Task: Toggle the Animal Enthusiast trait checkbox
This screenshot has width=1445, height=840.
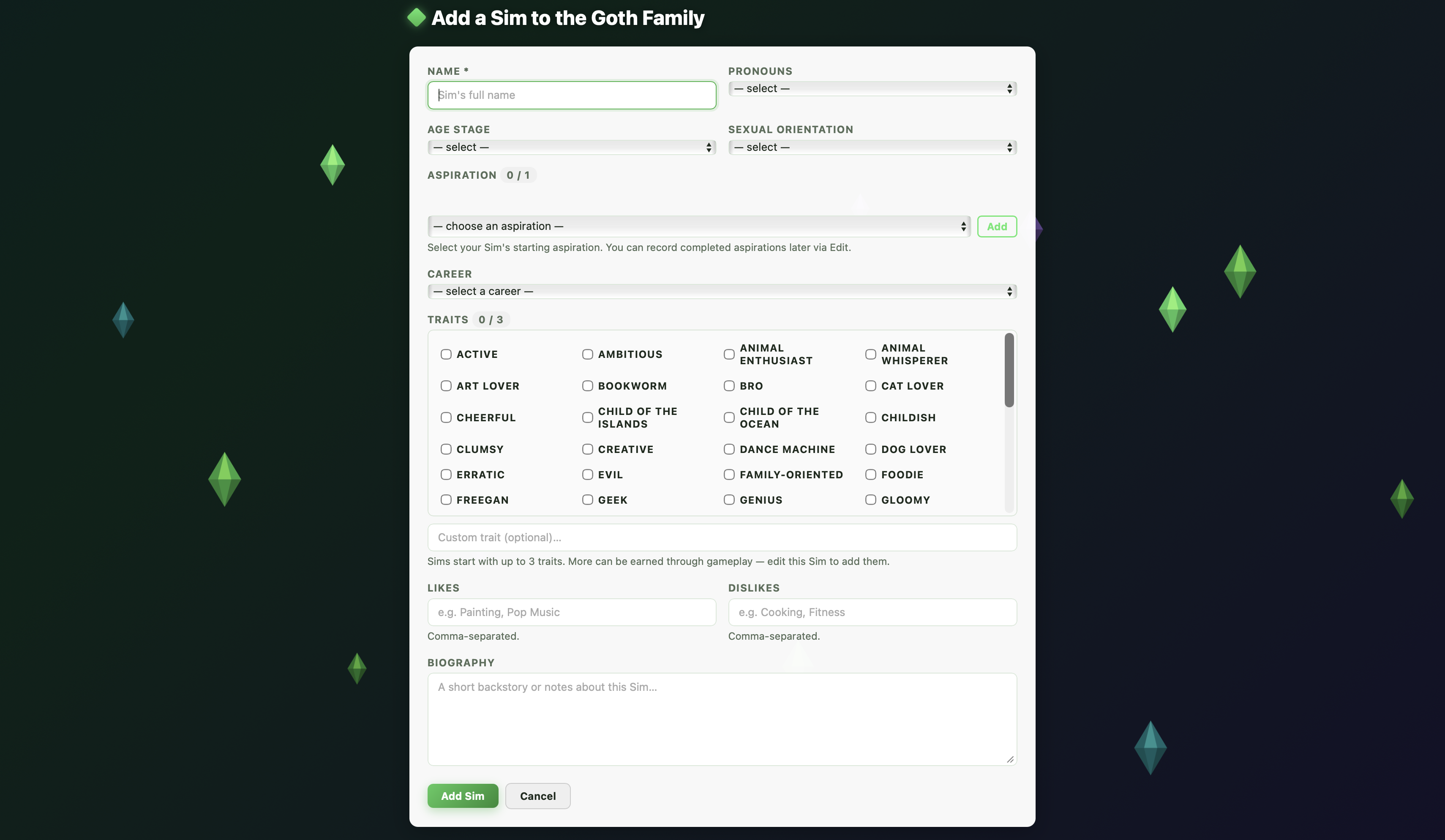Action: (729, 355)
